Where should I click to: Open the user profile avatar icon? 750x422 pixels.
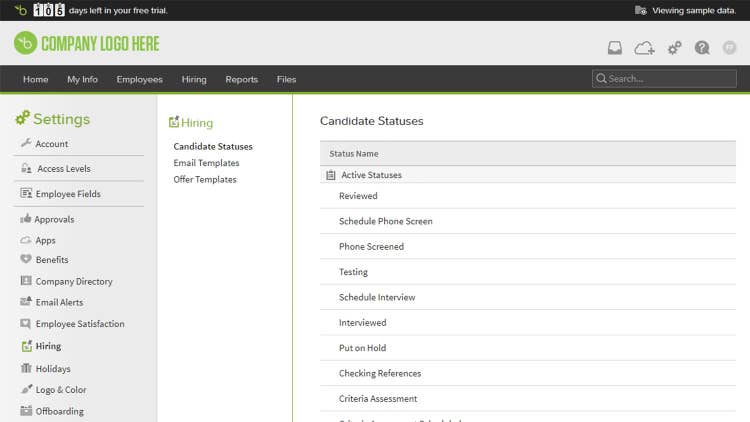[729, 48]
